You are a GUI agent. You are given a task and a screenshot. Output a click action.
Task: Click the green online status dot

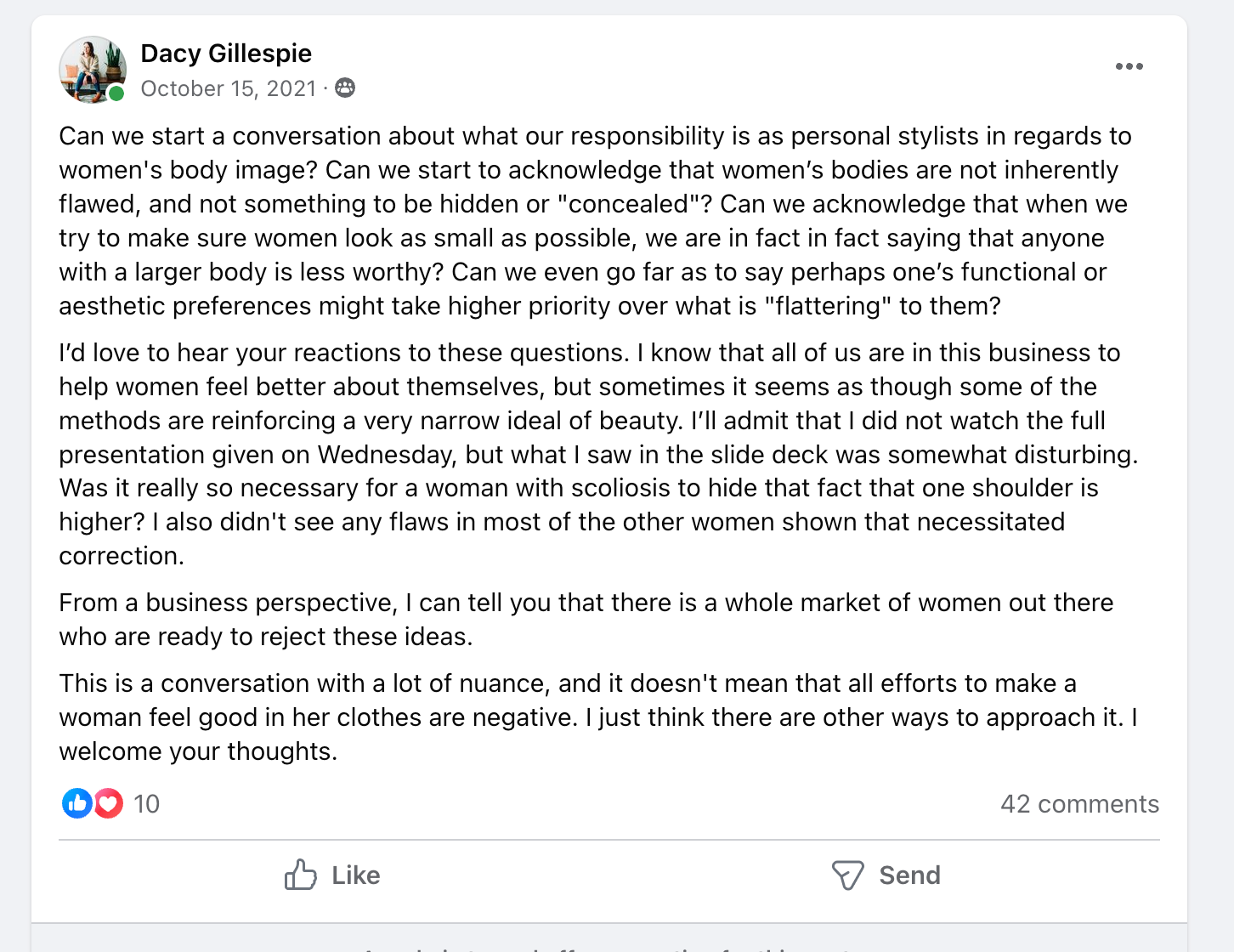116,93
